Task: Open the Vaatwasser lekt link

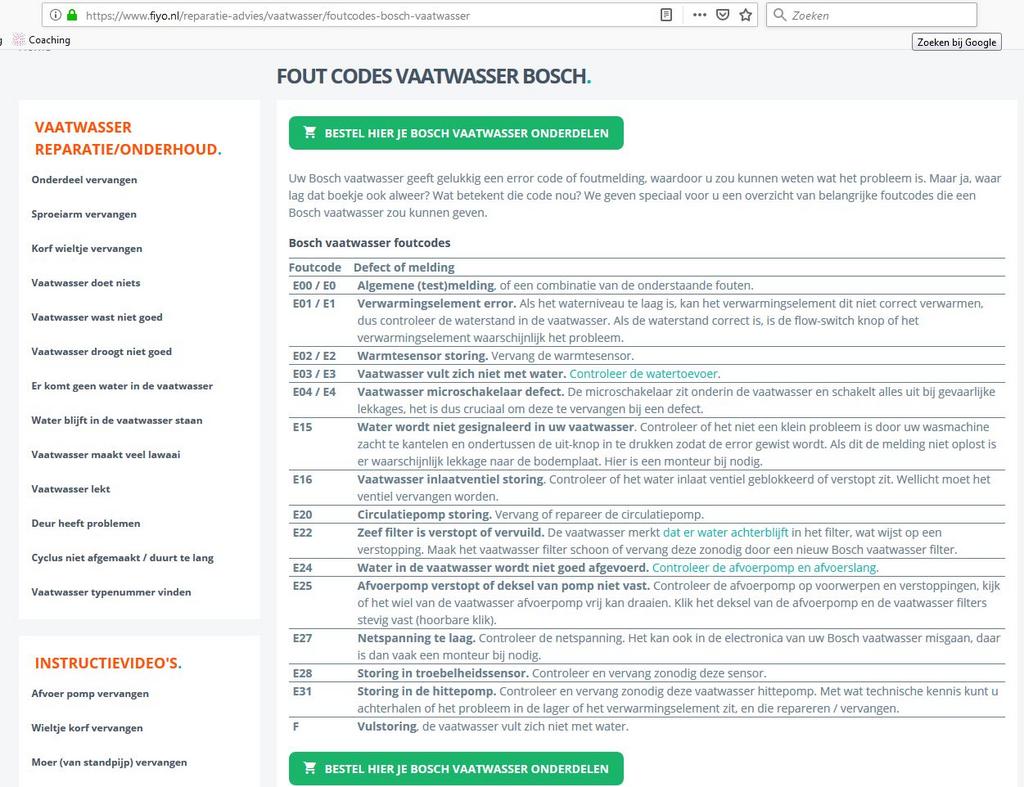Action: (71, 489)
